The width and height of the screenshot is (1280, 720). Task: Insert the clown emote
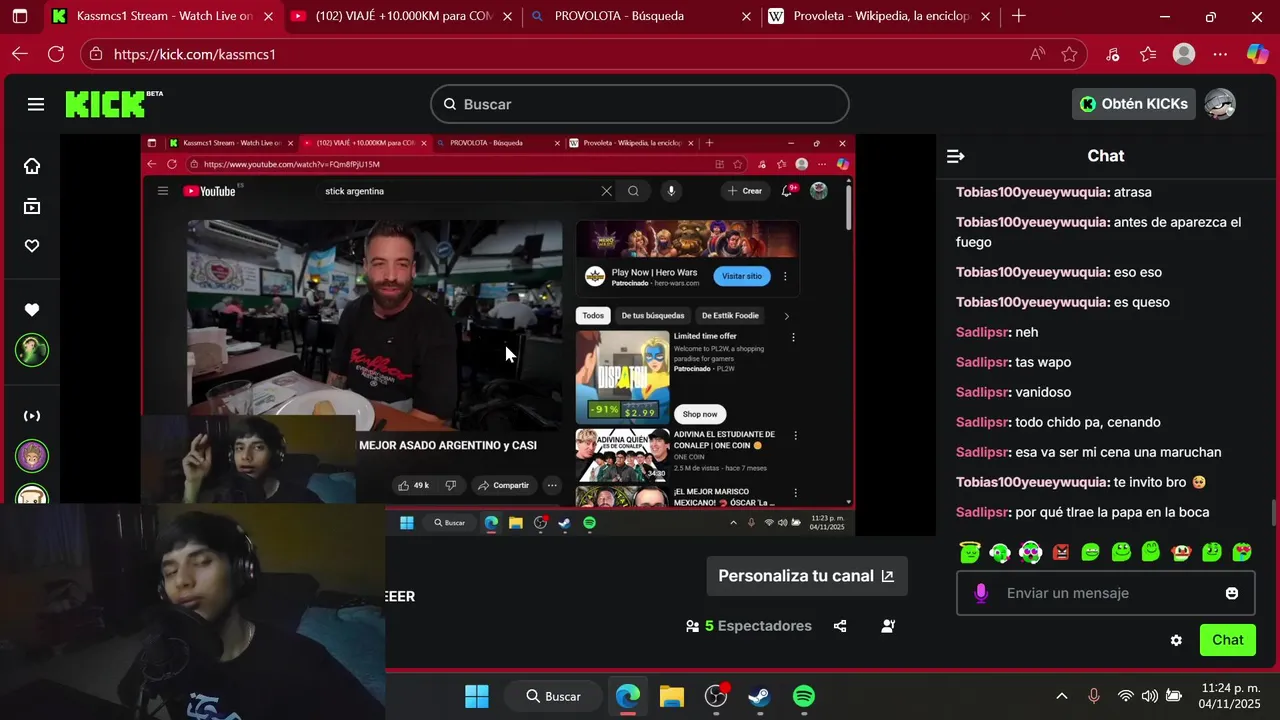pyautogui.click(x=1181, y=551)
